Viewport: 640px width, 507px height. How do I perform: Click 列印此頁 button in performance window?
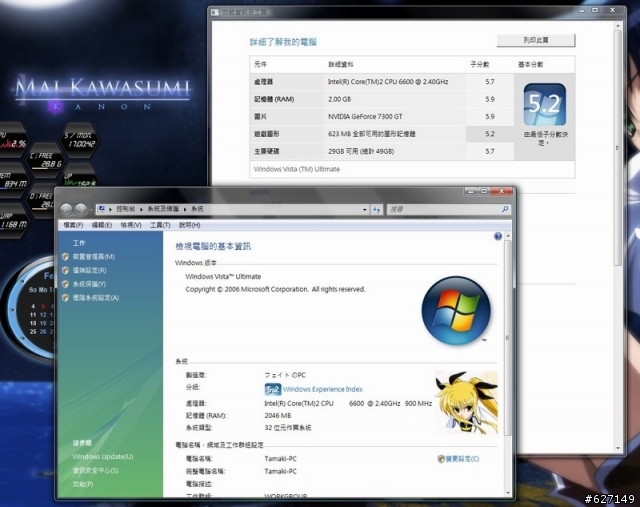[x=536, y=40]
